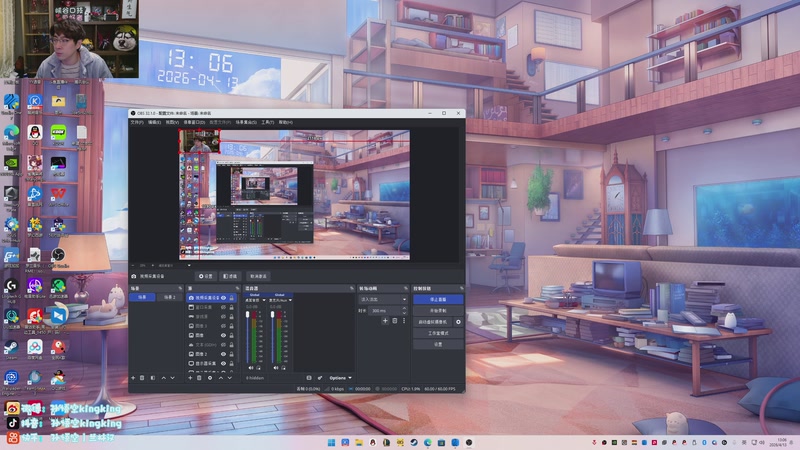Open the KOOK desktop shortcut

pyautogui.click(x=58, y=135)
